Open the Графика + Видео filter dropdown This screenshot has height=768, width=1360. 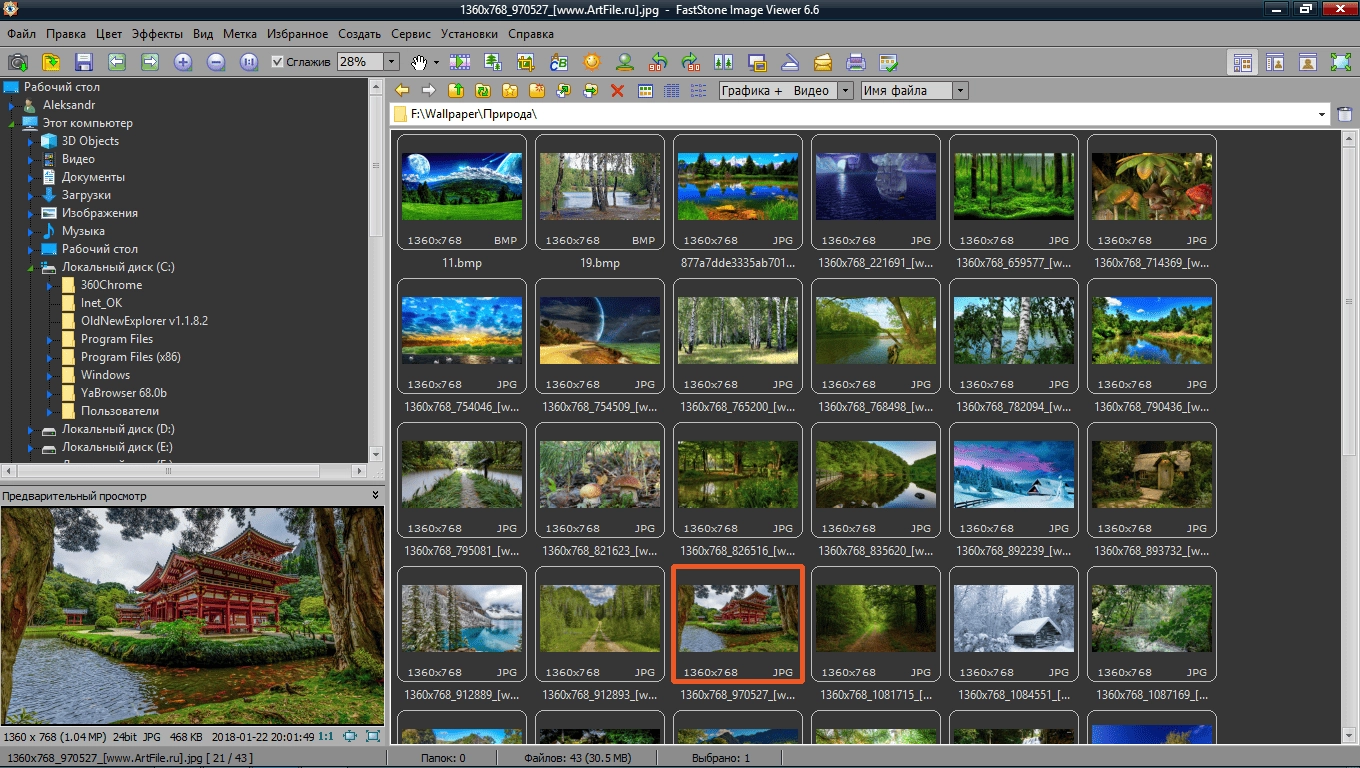pos(846,90)
